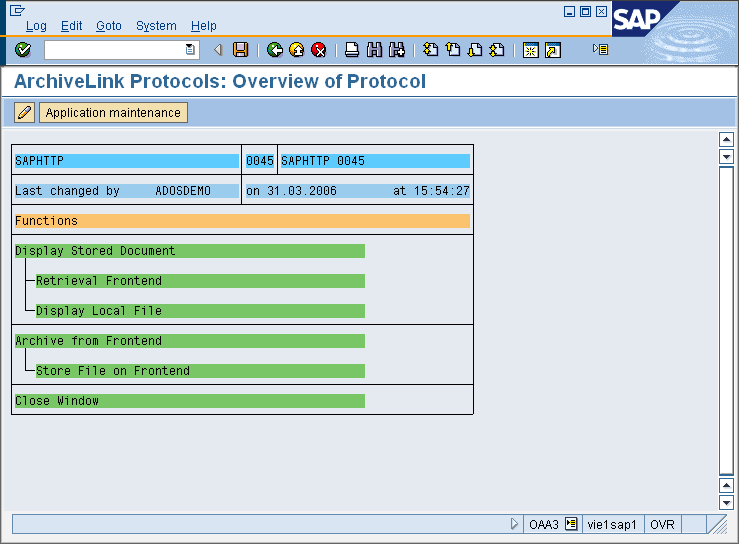Expand the status bar with triangle arrow
Viewport: 739px width, 544px height.
(515, 524)
